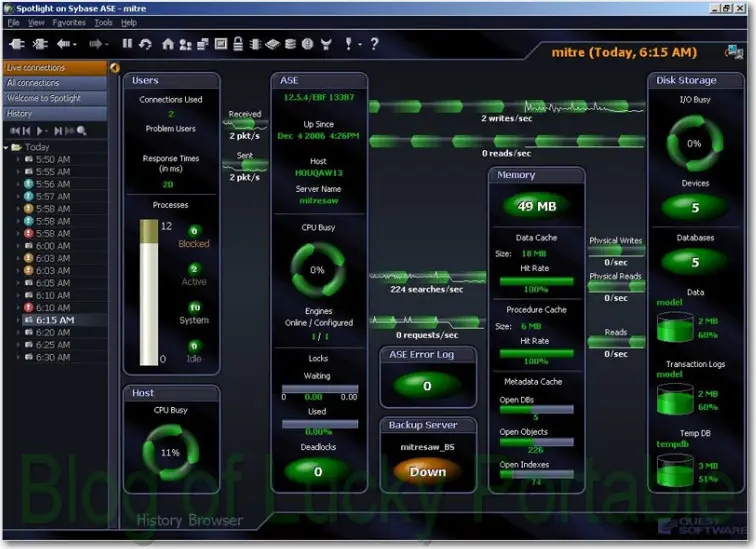Click the flat disk device toolbar icon

(272, 44)
